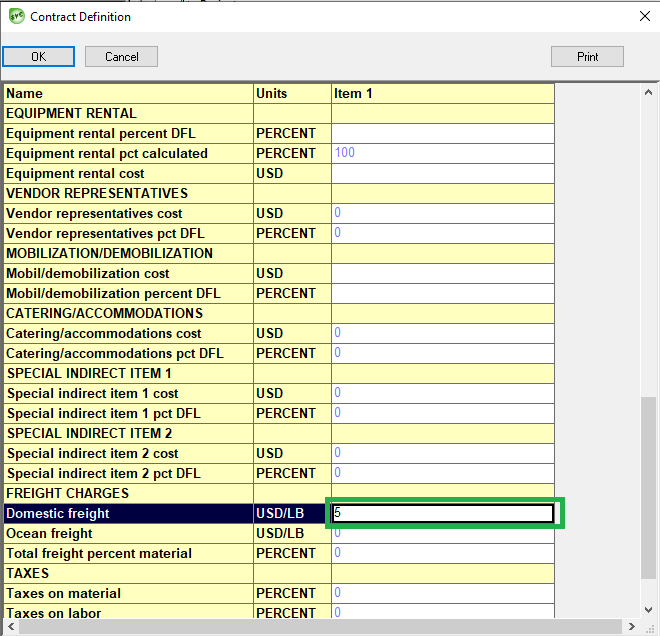The image size is (660, 636).
Task: Select Taxes on material value cell
Action: click(x=443, y=593)
